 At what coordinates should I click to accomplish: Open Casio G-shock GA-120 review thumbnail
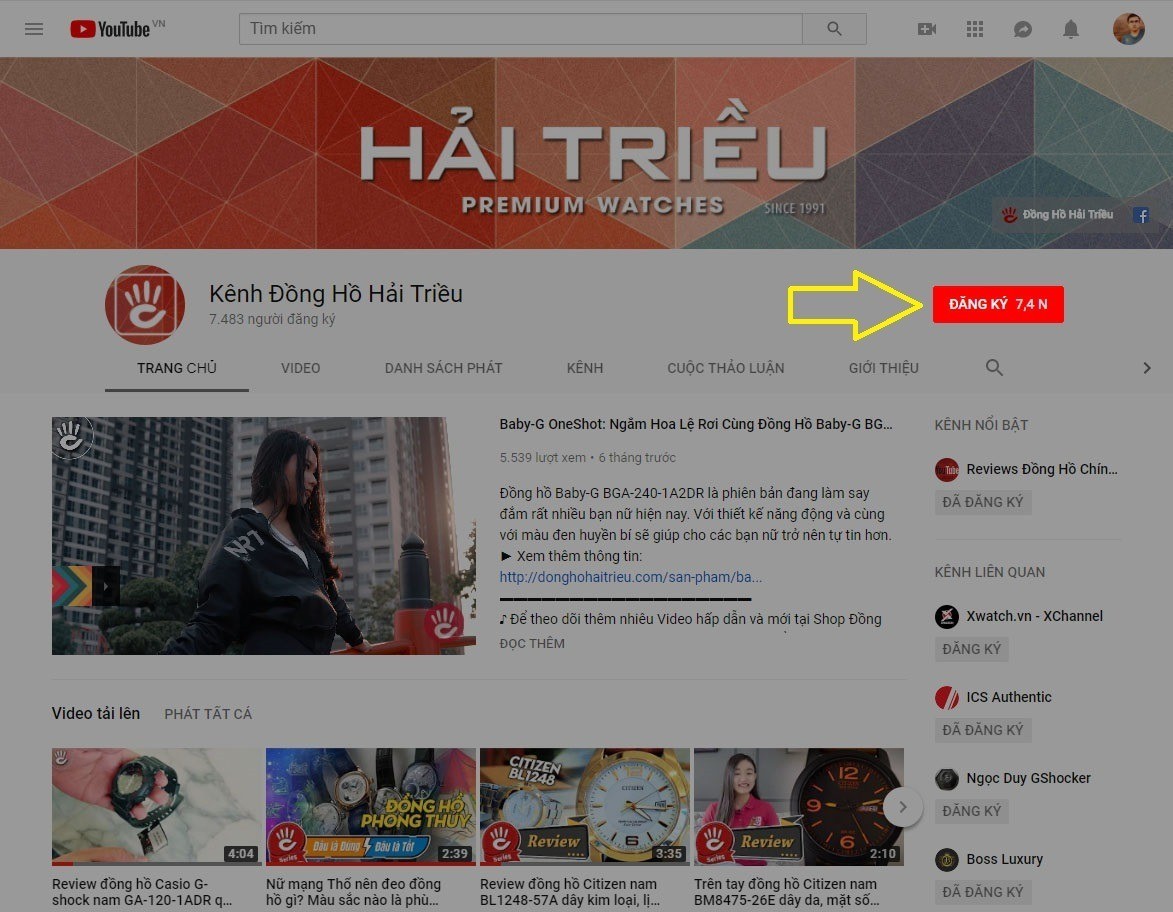(156, 807)
